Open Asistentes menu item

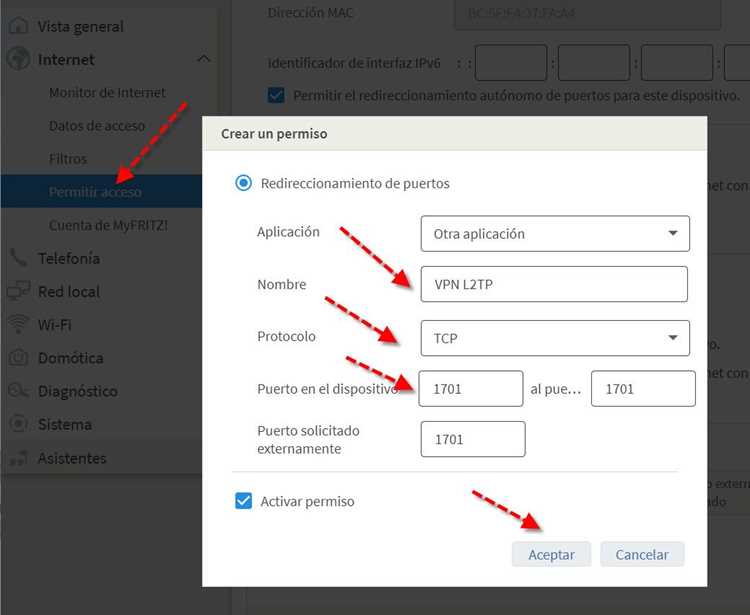(72, 458)
